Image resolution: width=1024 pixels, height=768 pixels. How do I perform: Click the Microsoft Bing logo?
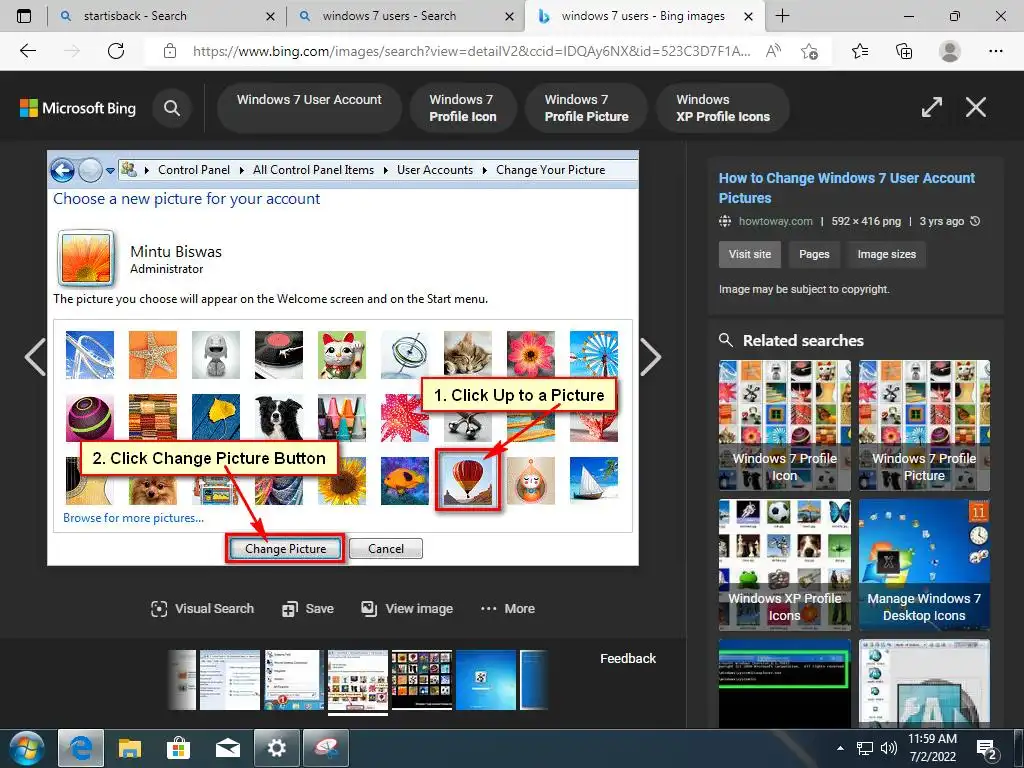tap(78, 108)
